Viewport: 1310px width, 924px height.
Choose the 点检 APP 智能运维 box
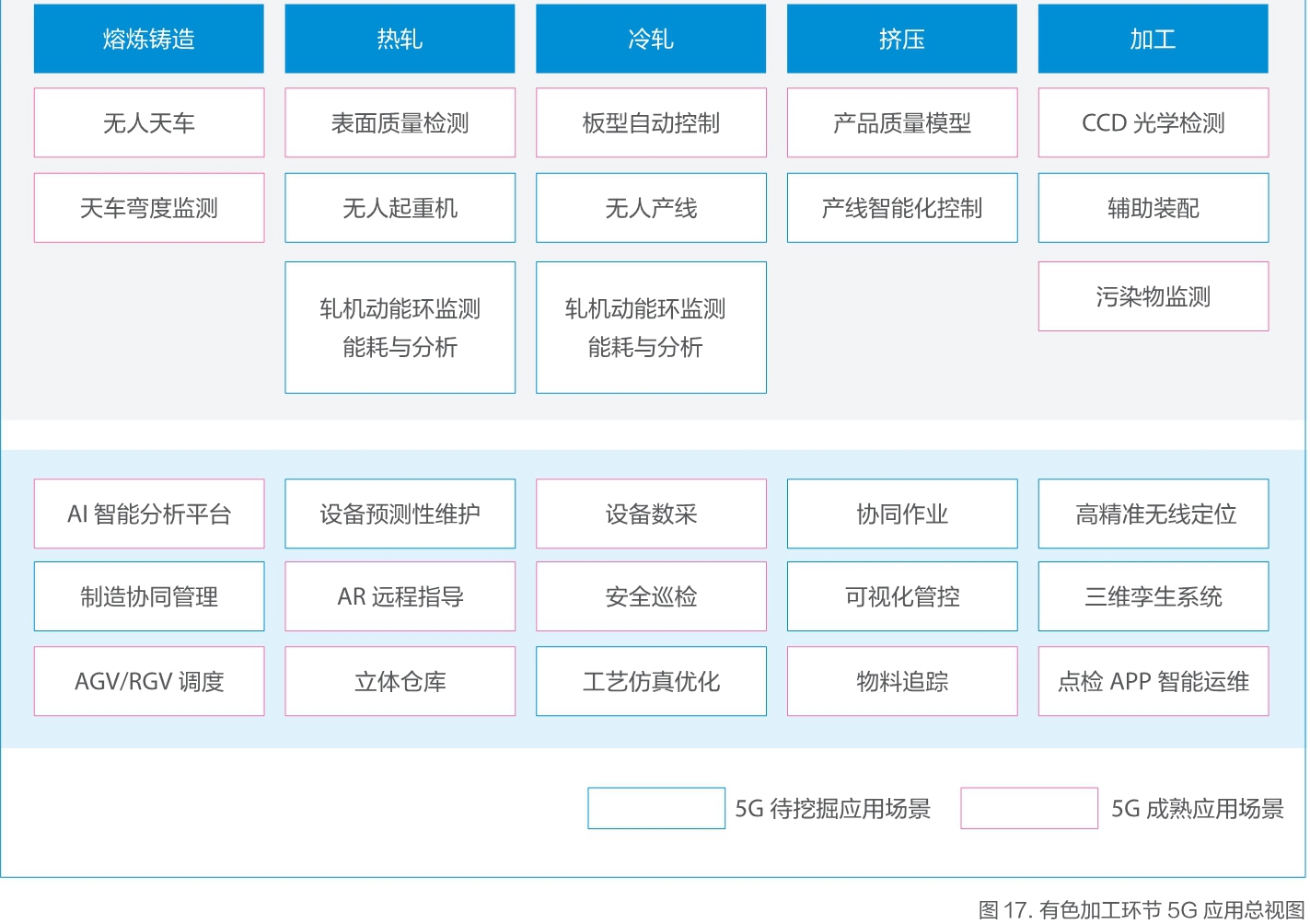[1153, 681]
